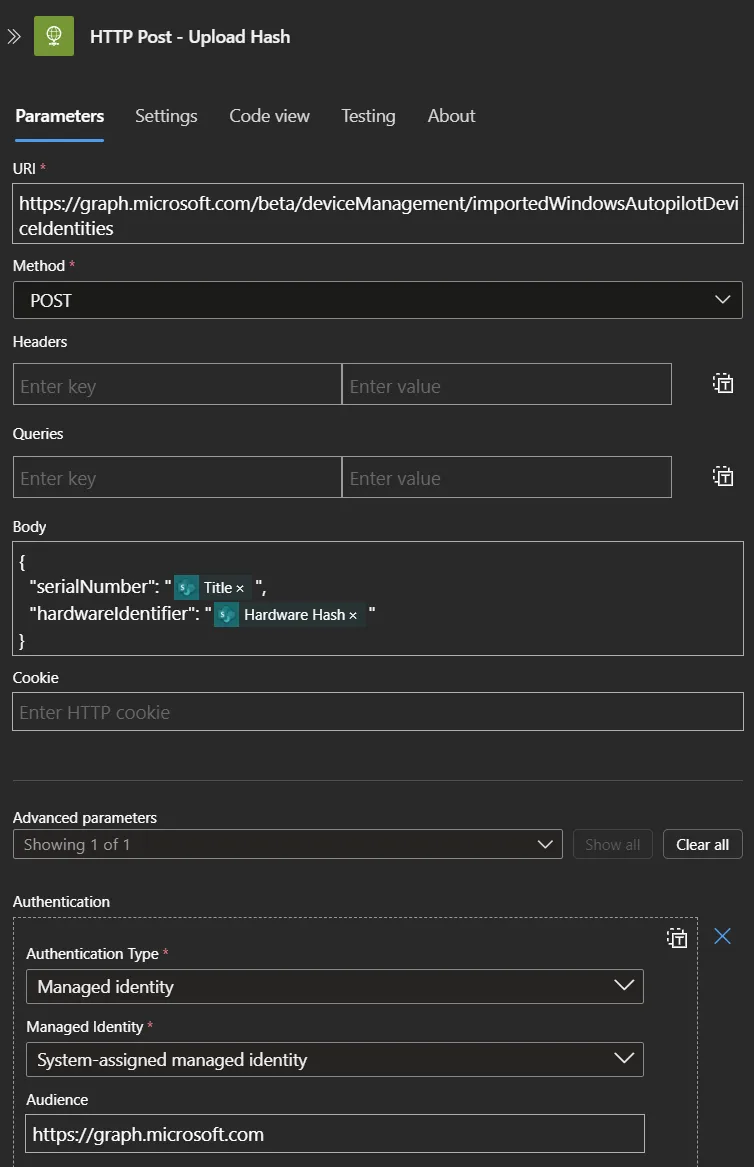Click Queries Enter value field

507,477
